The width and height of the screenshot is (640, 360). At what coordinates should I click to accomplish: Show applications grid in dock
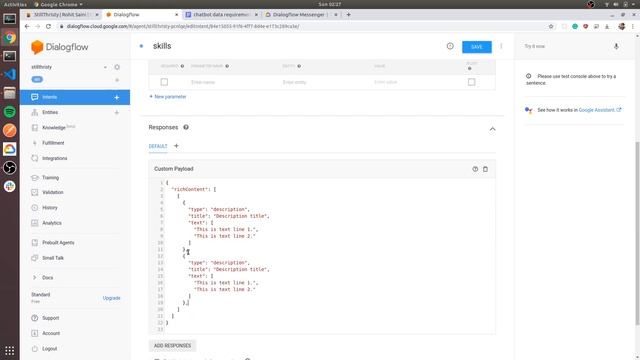coord(9,351)
